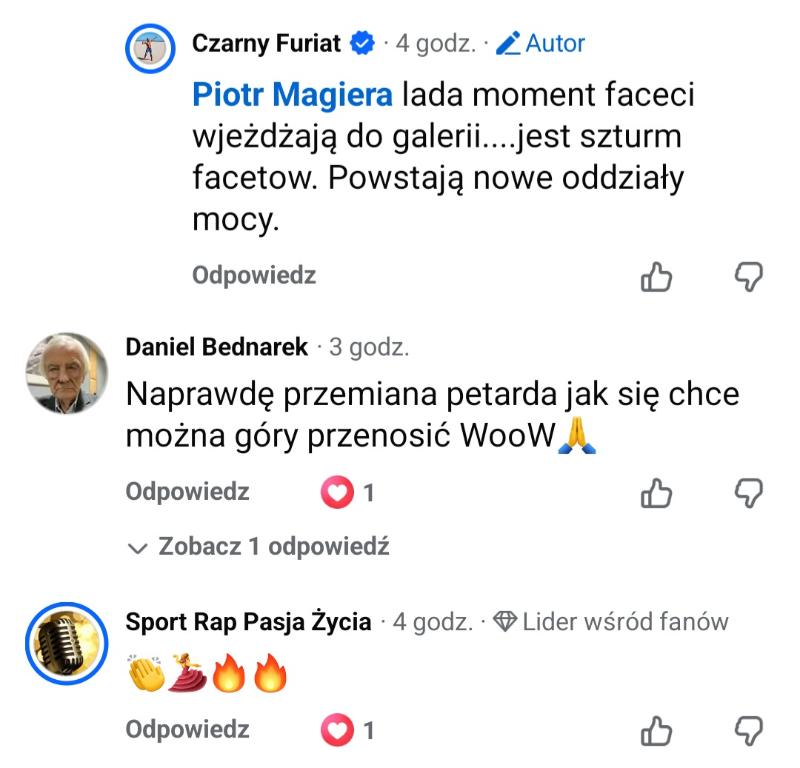Expand Zobacz 1 odpowiedź replies
The height and width of the screenshot is (768, 800).
pos(259,547)
